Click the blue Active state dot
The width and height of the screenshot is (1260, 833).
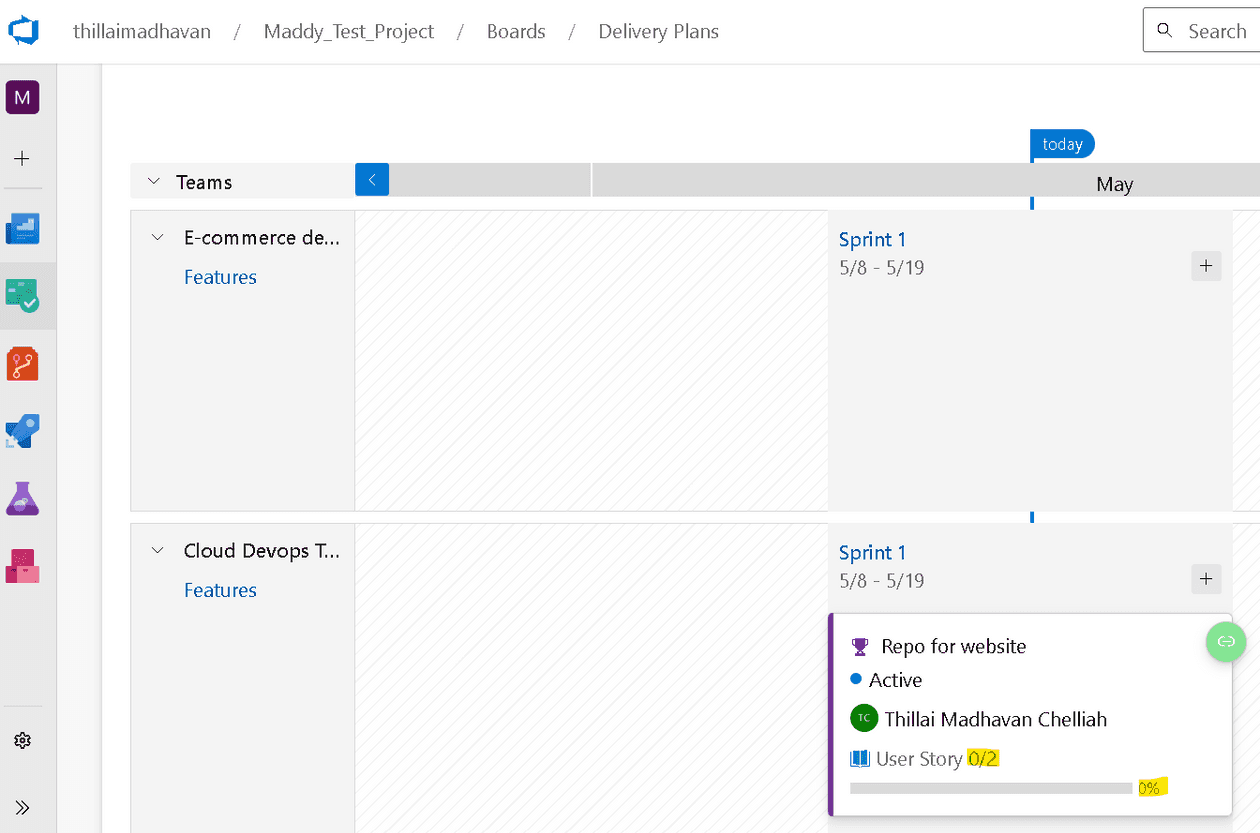[x=856, y=679]
